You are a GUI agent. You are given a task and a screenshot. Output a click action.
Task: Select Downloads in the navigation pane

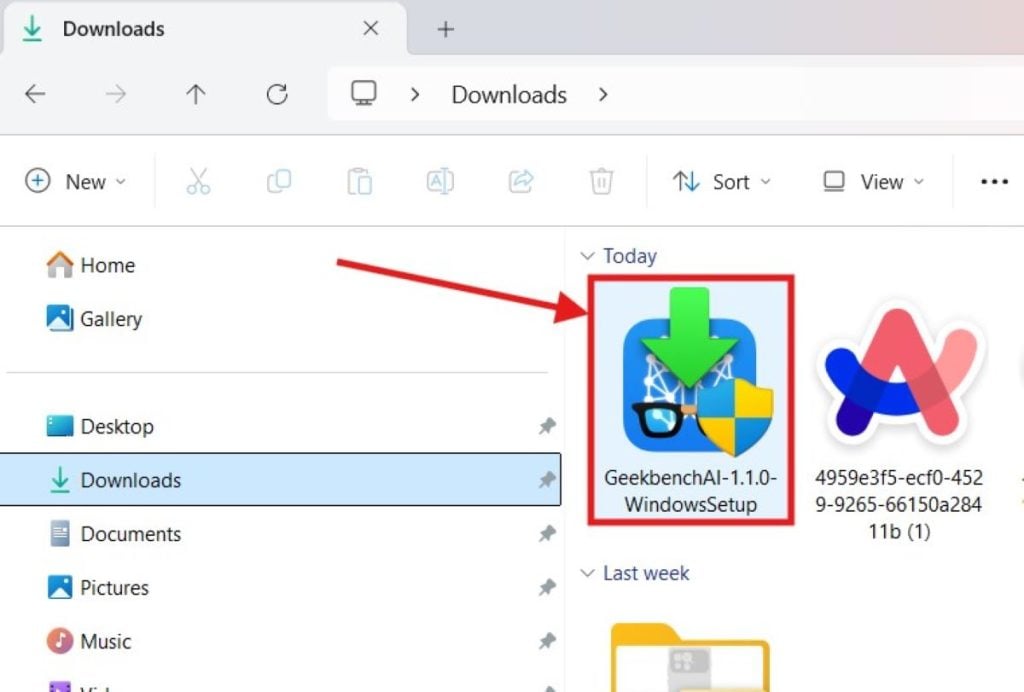pos(280,480)
